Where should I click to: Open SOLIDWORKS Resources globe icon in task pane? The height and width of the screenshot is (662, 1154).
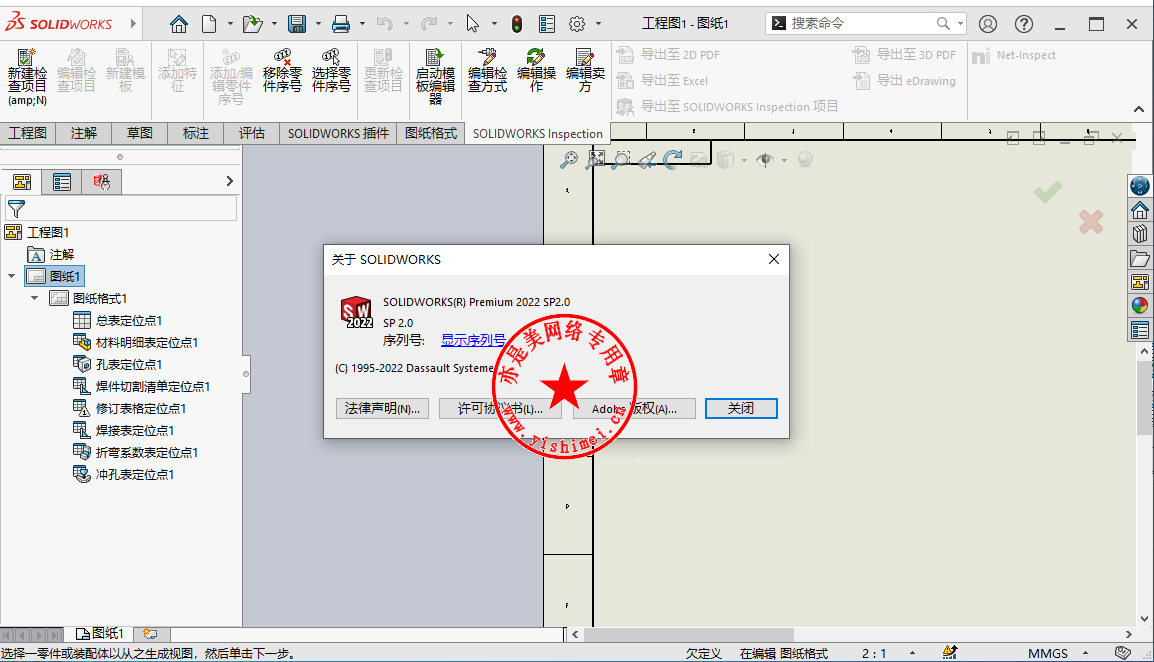click(1139, 186)
